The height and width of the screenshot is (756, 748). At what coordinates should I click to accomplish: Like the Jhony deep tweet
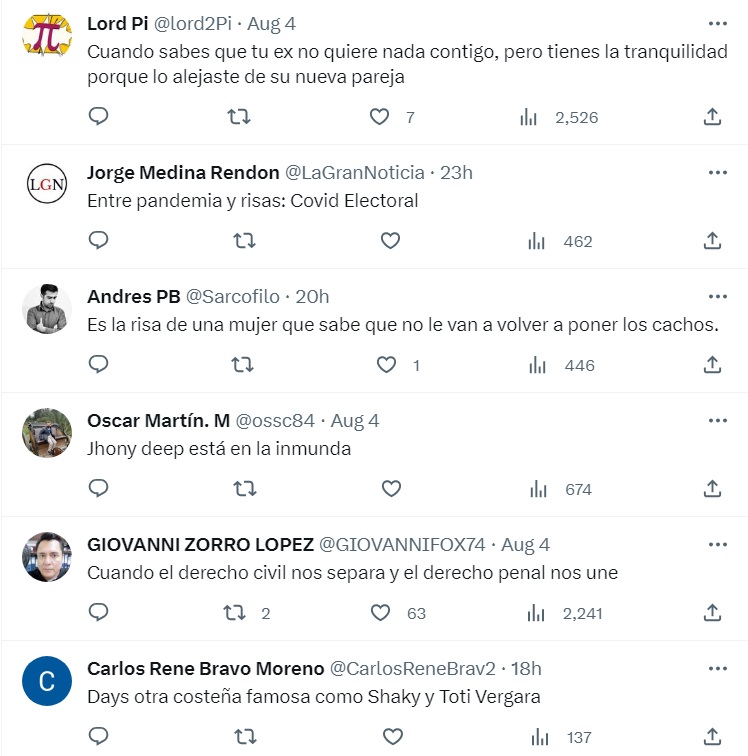coord(391,489)
